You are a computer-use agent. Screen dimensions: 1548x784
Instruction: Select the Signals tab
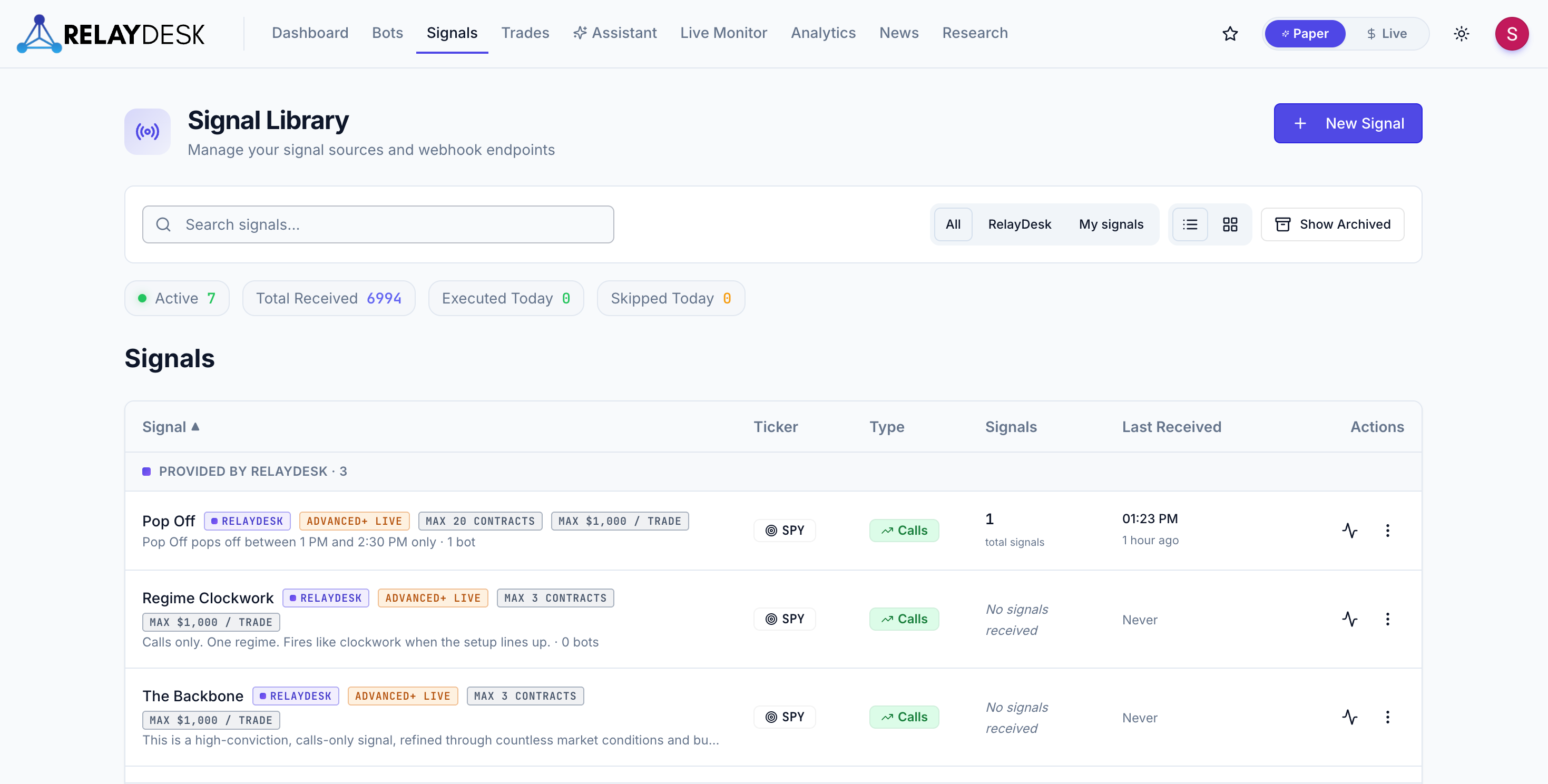[452, 33]
